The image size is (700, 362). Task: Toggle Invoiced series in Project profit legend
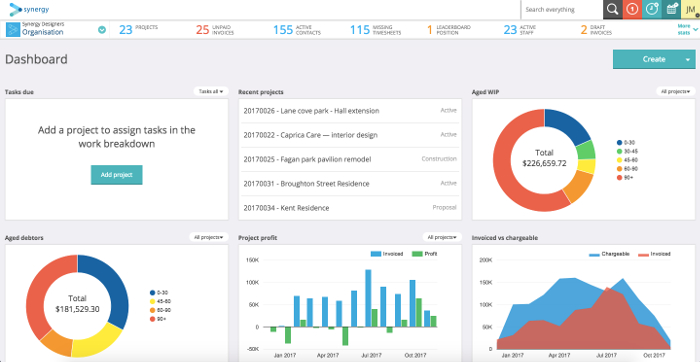[x=388, y=254]
